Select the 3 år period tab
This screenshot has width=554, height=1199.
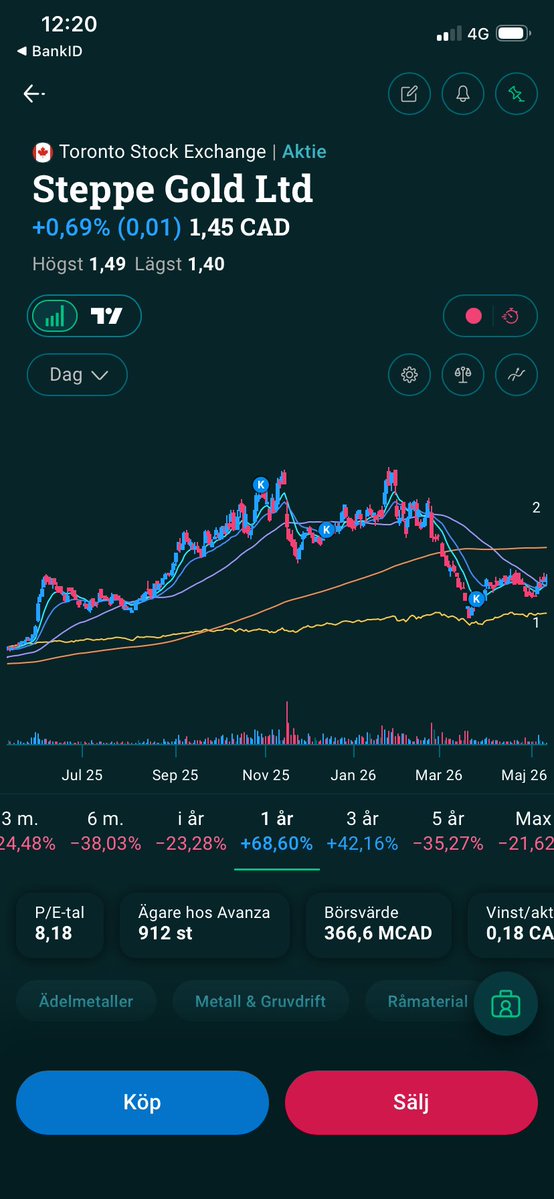362,831
